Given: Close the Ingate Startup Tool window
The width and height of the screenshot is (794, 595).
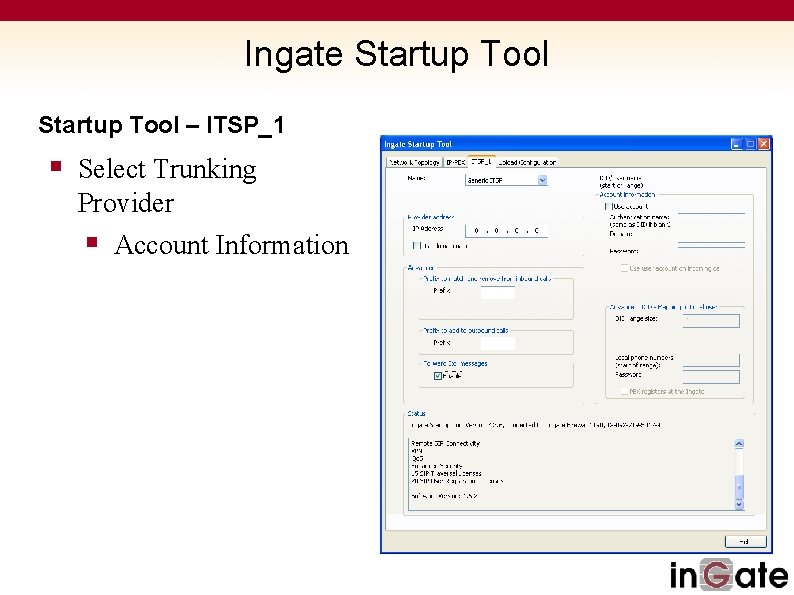Looking at the screenshot, I should (763, 144).
